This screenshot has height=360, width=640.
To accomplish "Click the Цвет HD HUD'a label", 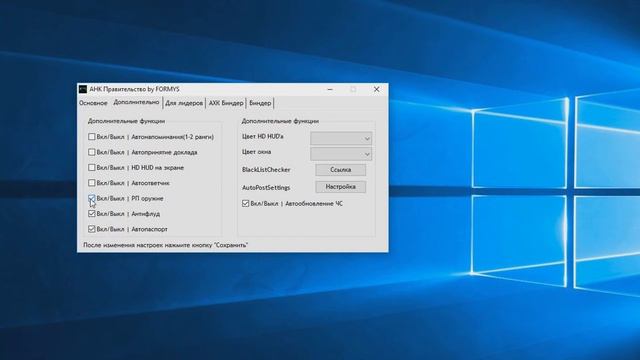I will tap(262, 136).
